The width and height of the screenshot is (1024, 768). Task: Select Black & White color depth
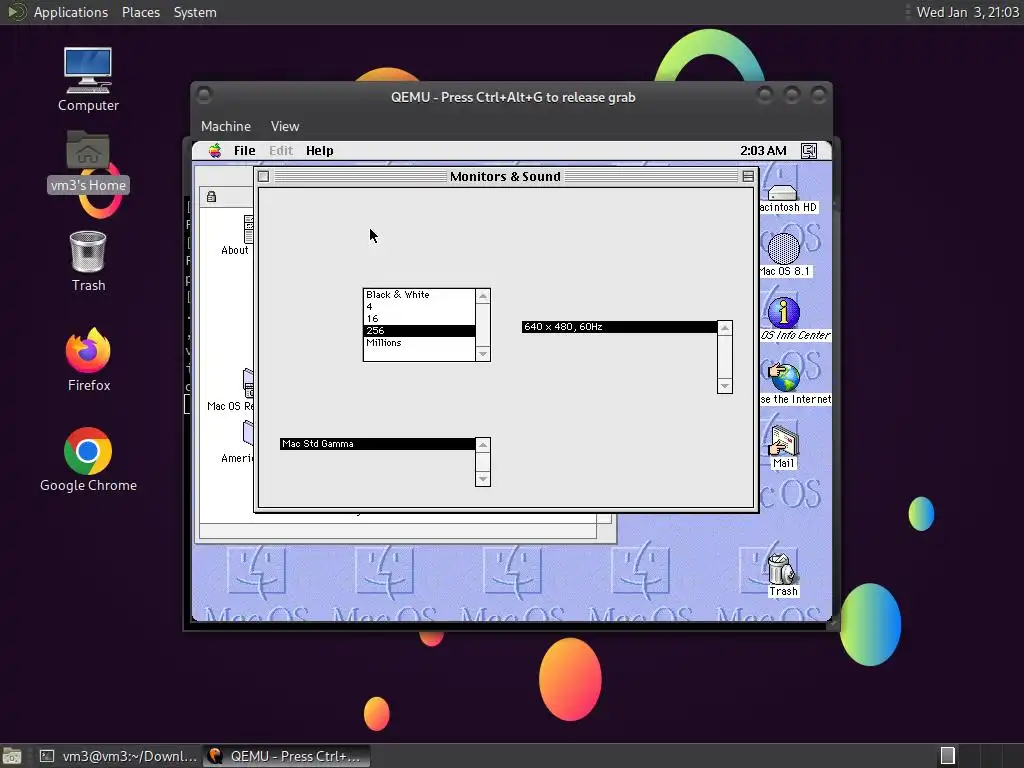[x=419, y=295]
